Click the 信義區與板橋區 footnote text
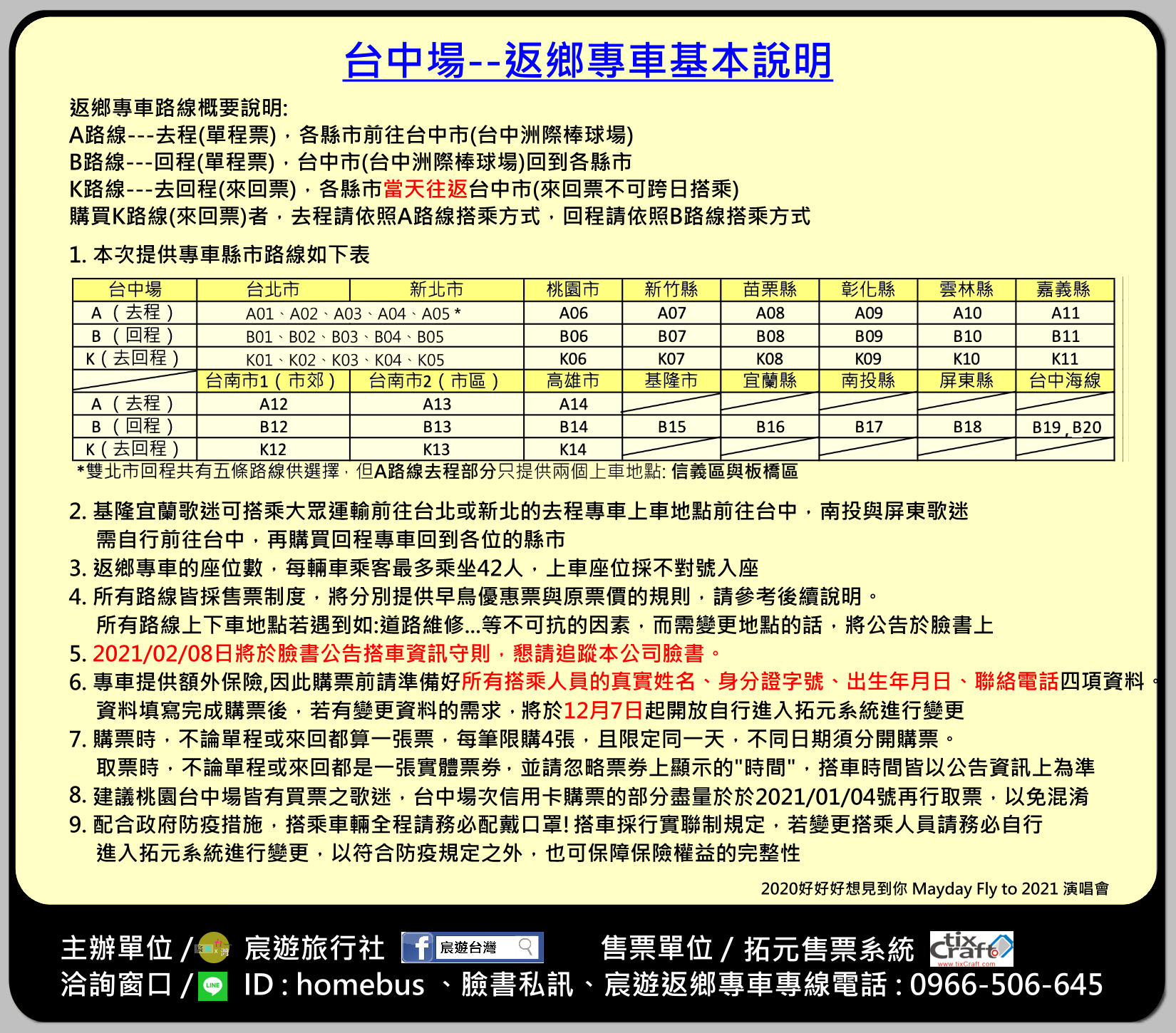Viewport: 1176px width, 1033px height. (735, 472)
